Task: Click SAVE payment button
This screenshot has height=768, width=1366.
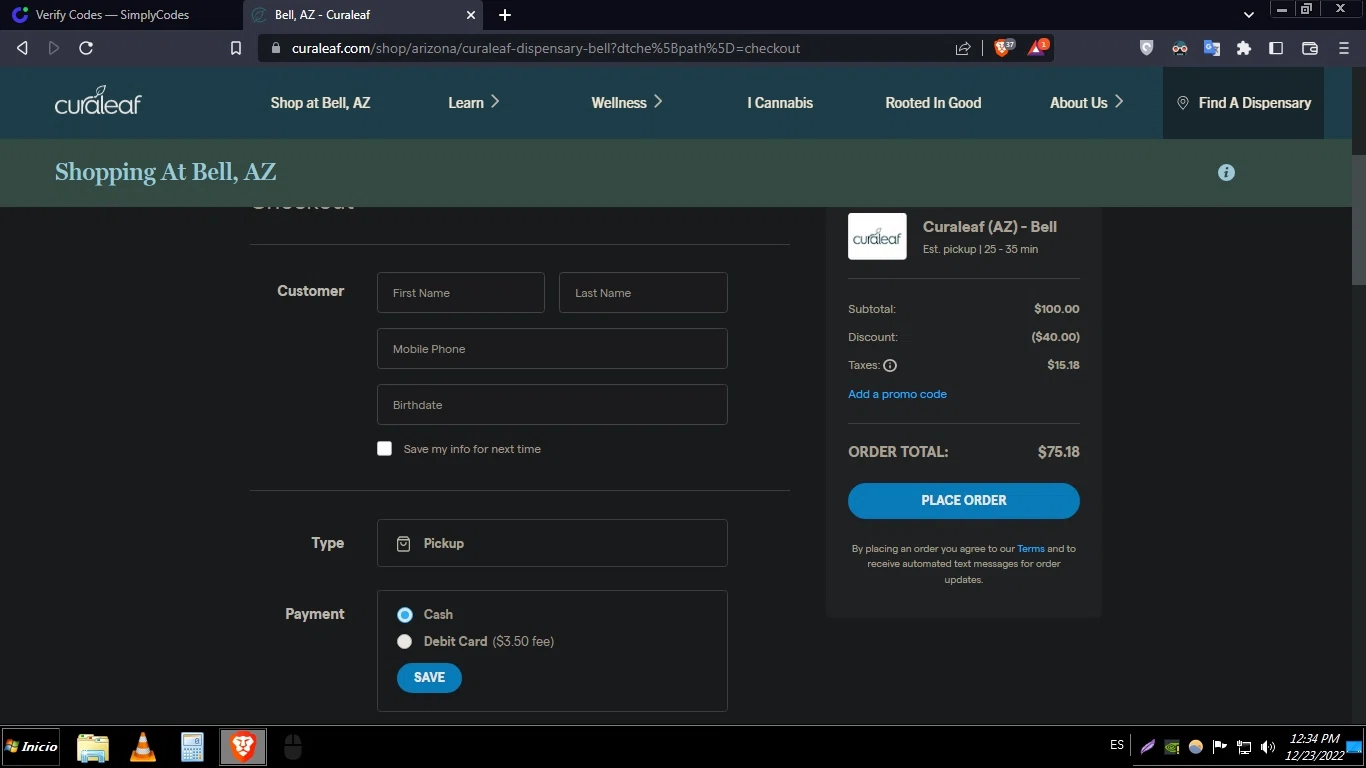Action: [x=429, y=678]
